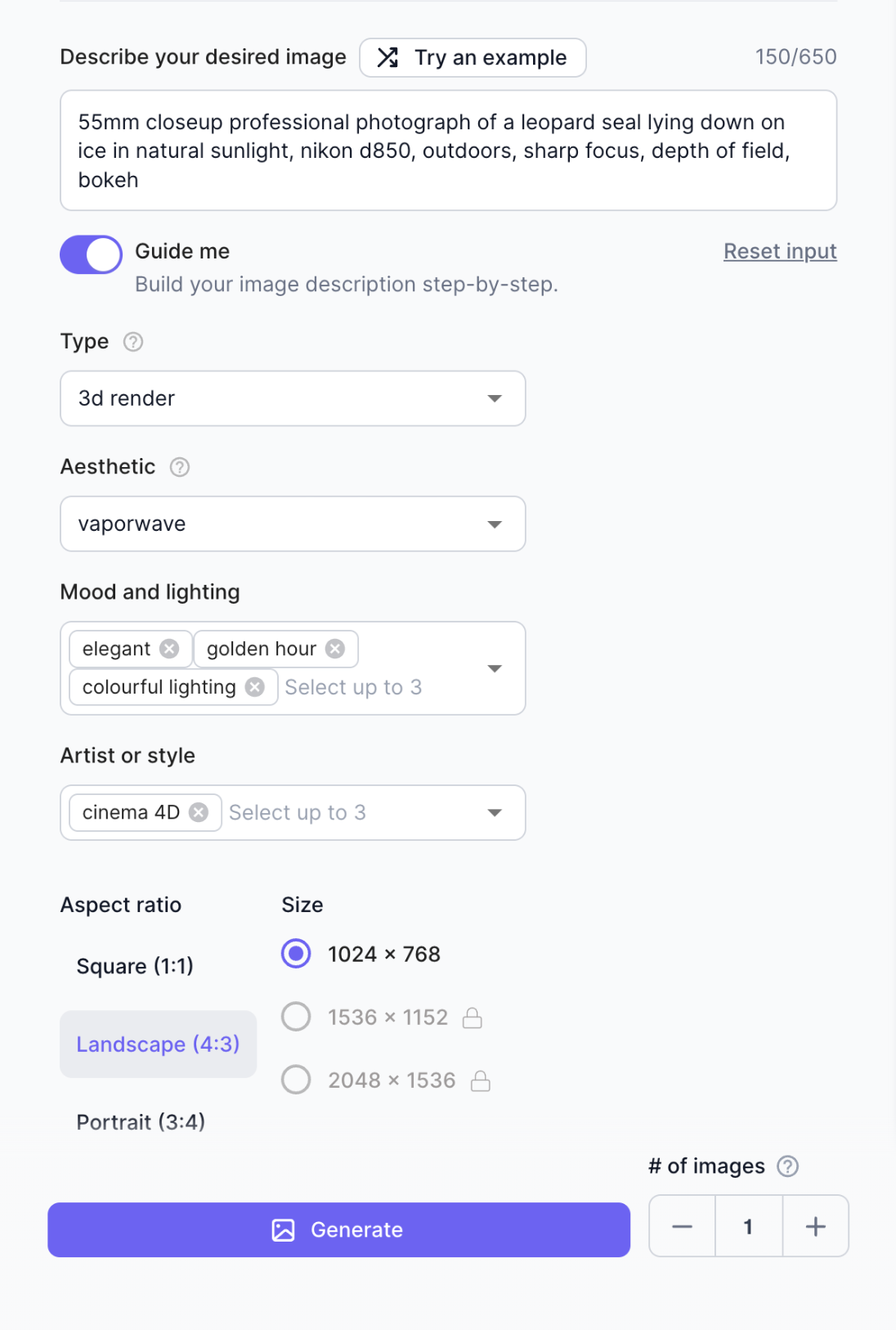Click into the image description text box
The height and width of the screenshot is (1330, 896).
(x=448, y=151)
